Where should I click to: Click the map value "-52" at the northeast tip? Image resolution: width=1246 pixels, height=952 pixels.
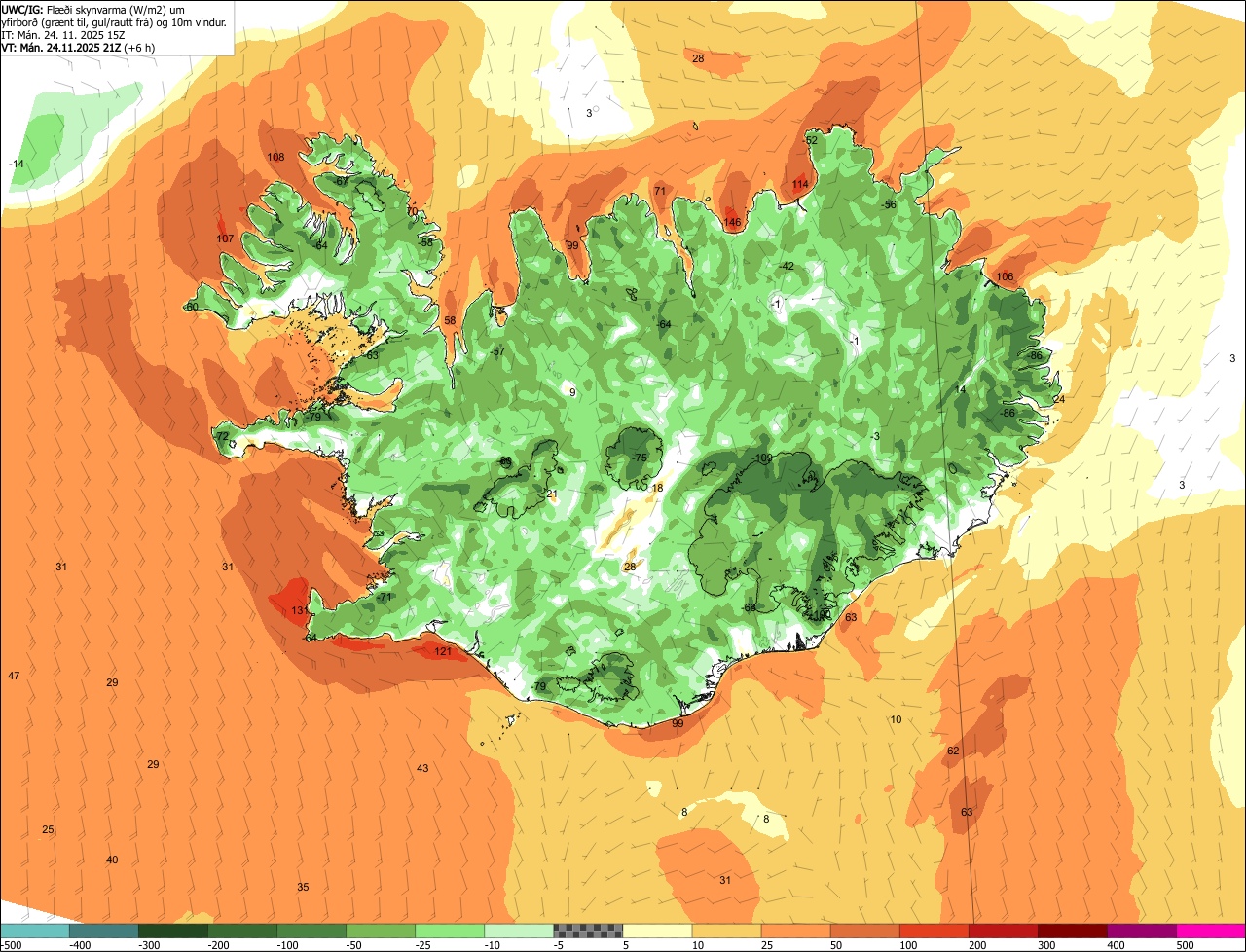pos(810,141)
